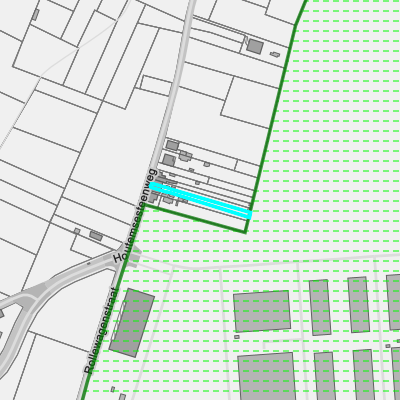This screenshot has width=400, height=400.
Task: Select the small building in the top-left corner
Action: click(x=35, y=15)
